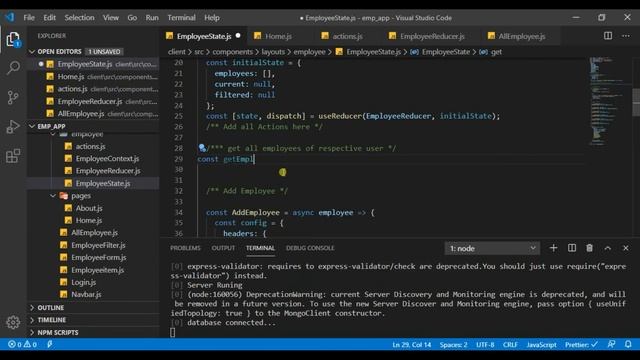Open the '1: node' terminal dropdown
Viewport: 640px width, 360px height.
[492, 248]
